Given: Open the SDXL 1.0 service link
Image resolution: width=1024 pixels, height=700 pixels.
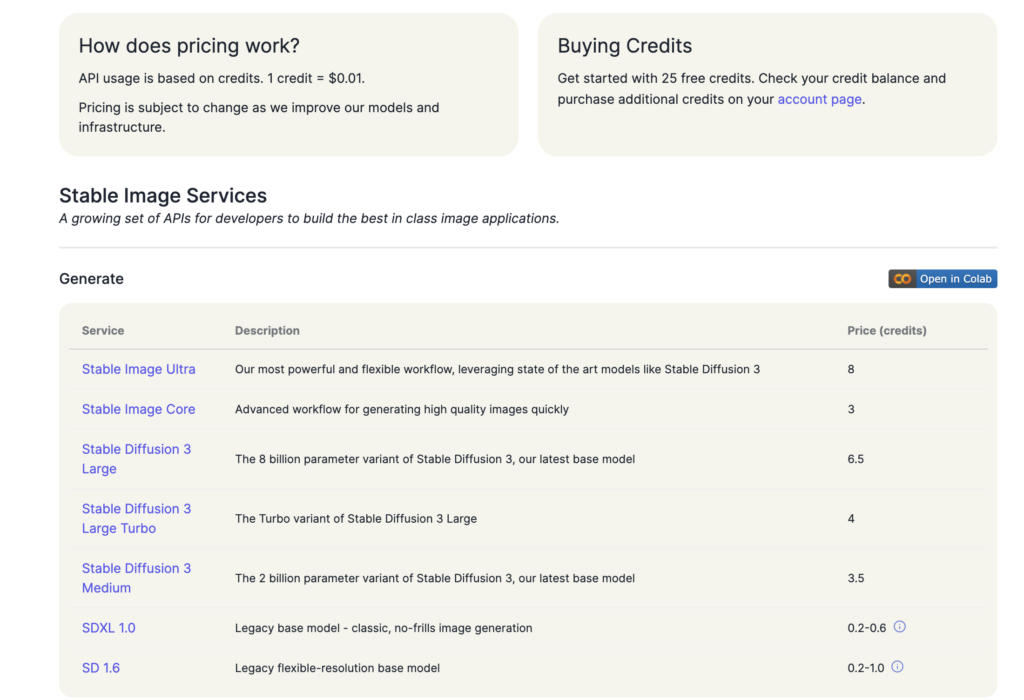Looking at the screenshot, I should click(108, 628).
